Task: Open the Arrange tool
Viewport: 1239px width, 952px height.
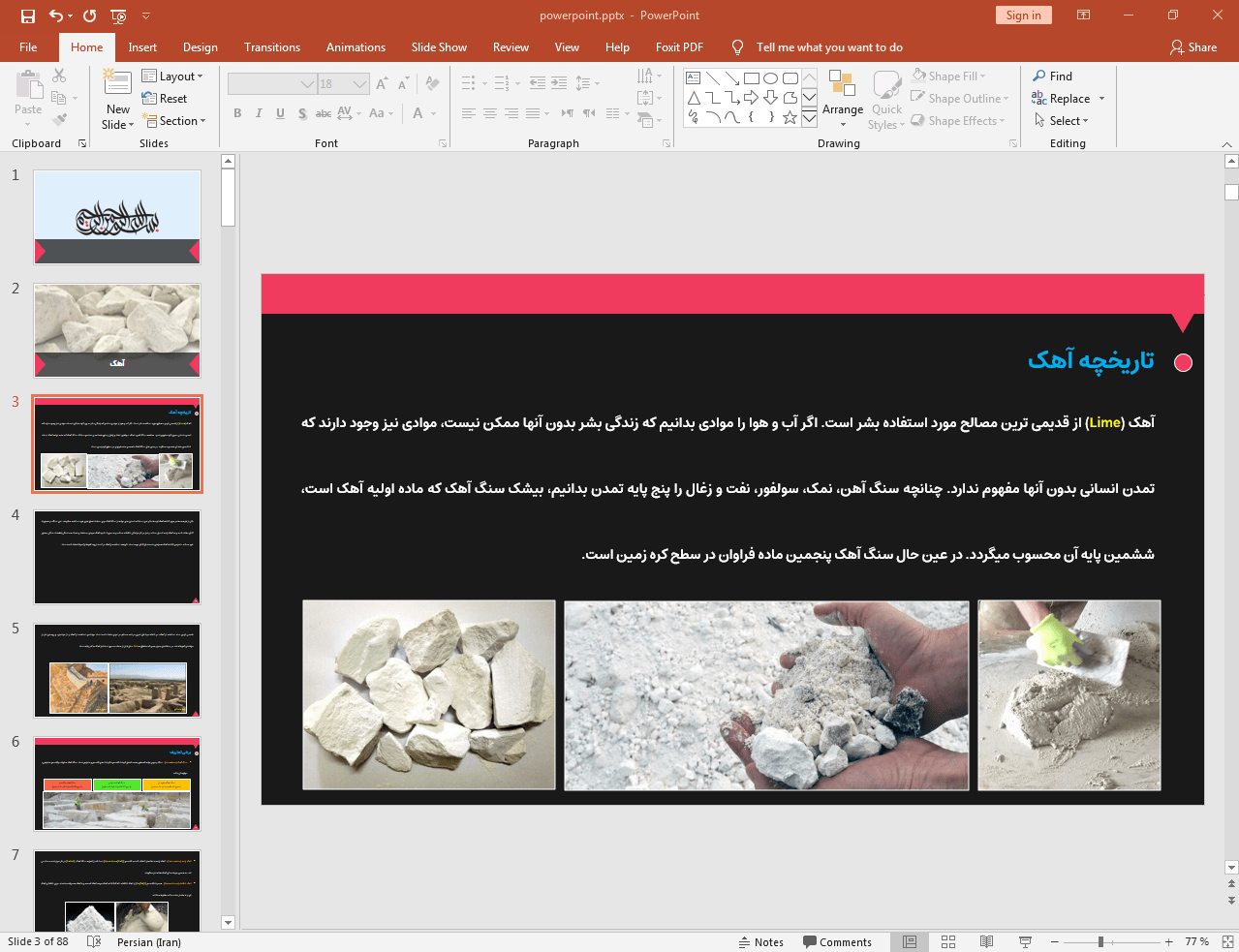Action: [x=842, y=97]
